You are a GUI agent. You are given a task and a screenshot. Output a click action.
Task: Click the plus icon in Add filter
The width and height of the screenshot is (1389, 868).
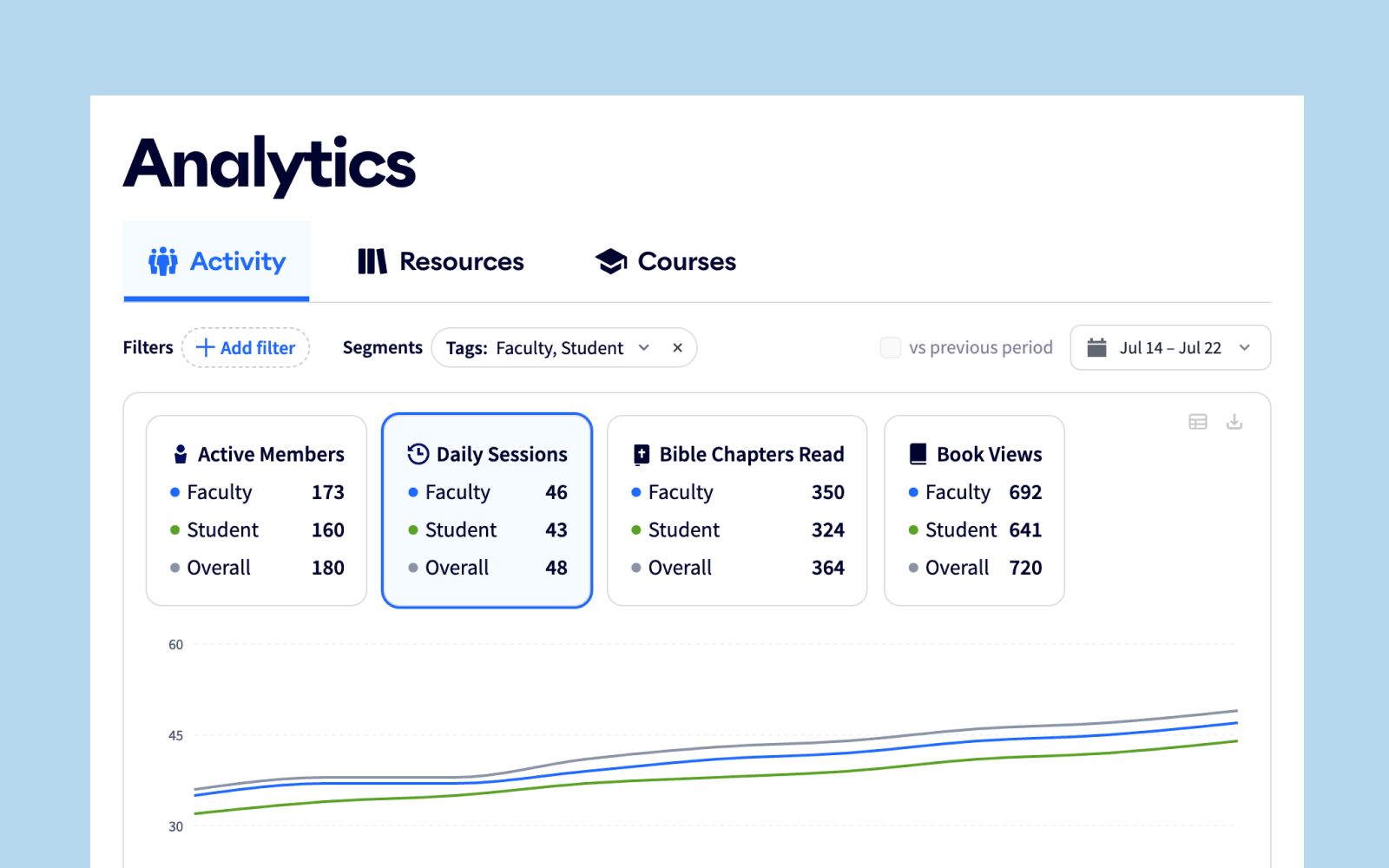(206, 348)
